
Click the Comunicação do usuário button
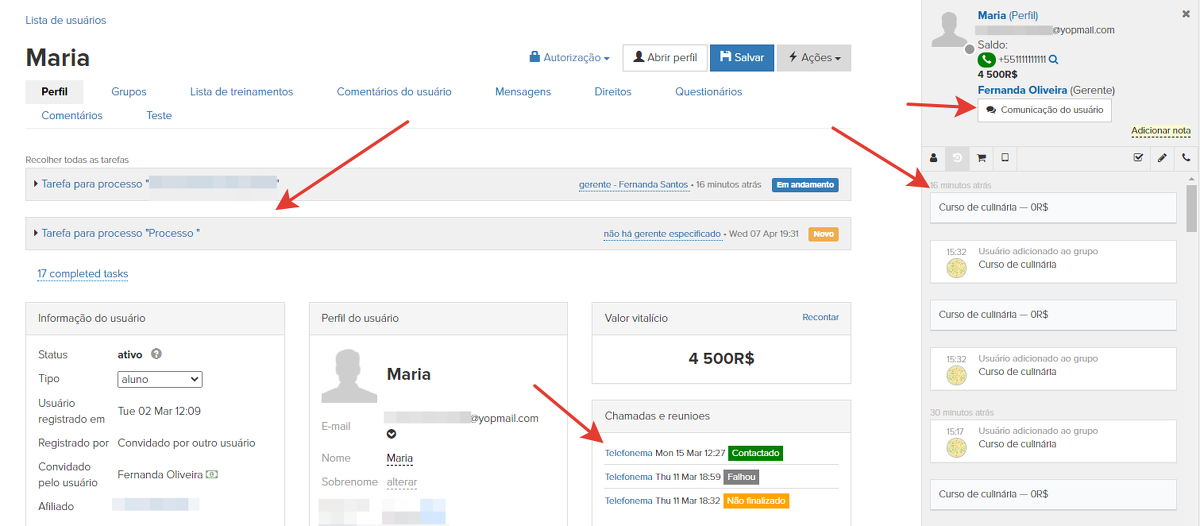click(x=1044, y=110)
